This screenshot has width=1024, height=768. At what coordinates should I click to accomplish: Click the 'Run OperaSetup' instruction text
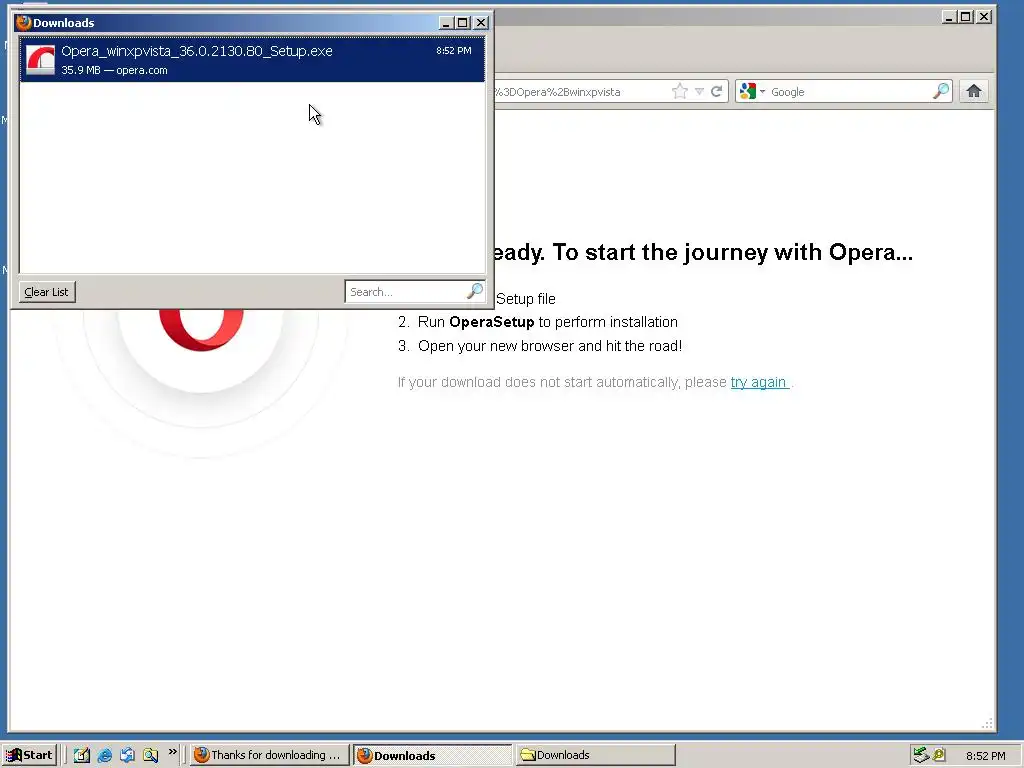(x=547, y=322)
